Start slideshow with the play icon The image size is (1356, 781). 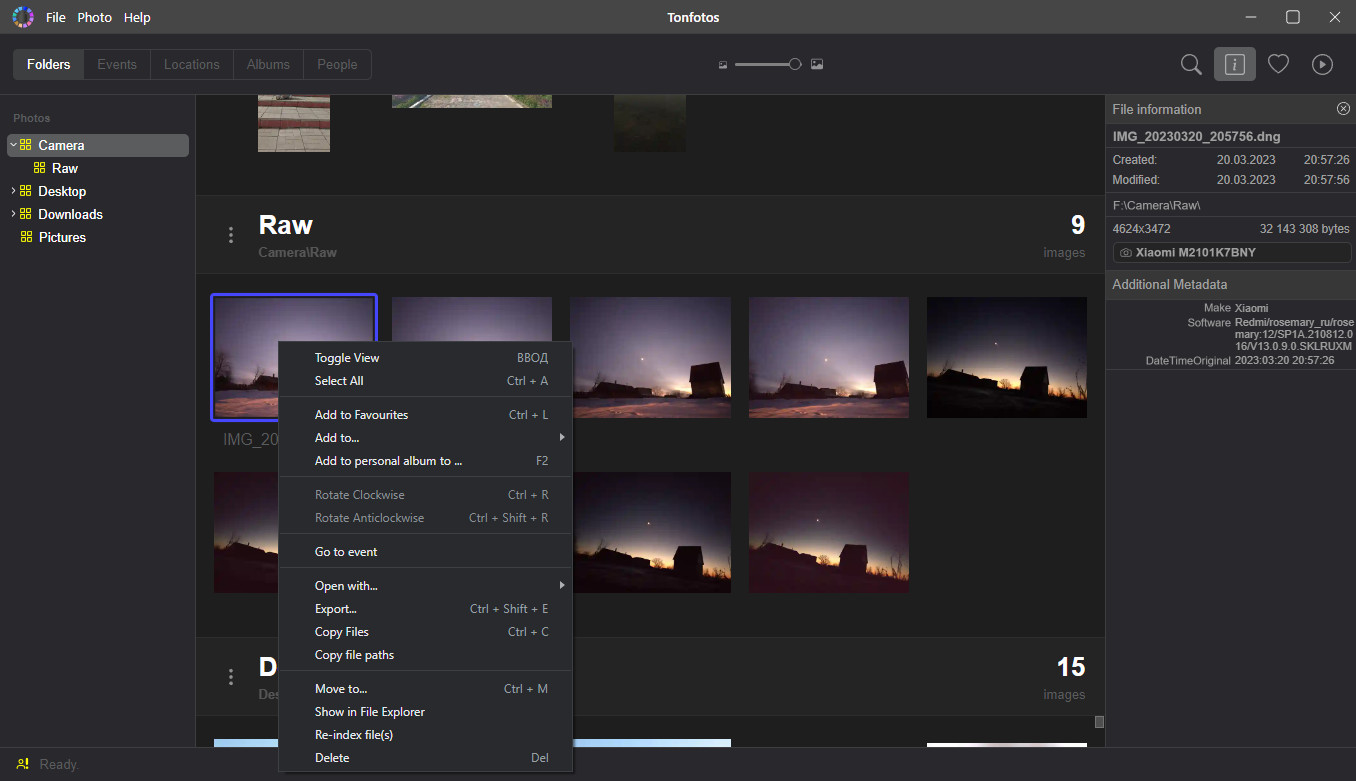coord(1322,64)
